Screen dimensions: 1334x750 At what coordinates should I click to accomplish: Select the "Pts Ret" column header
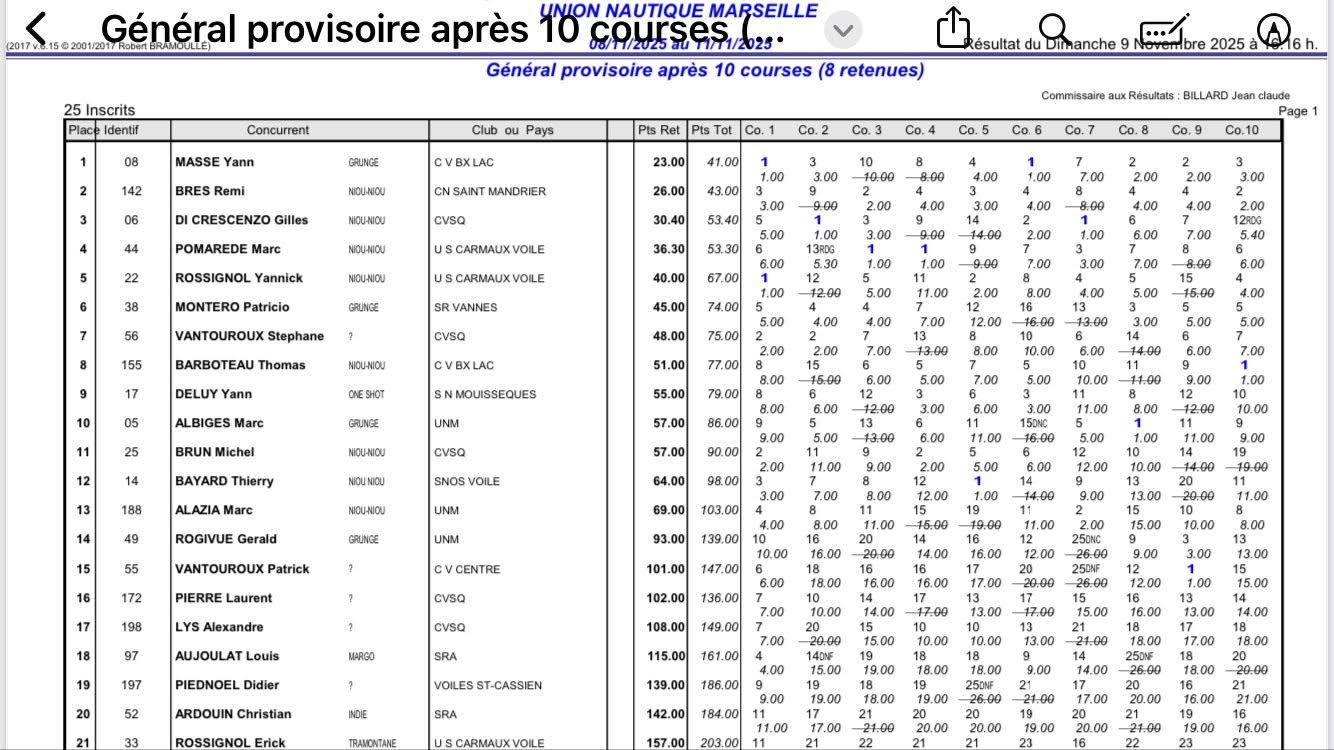click(x=658, y=130)
